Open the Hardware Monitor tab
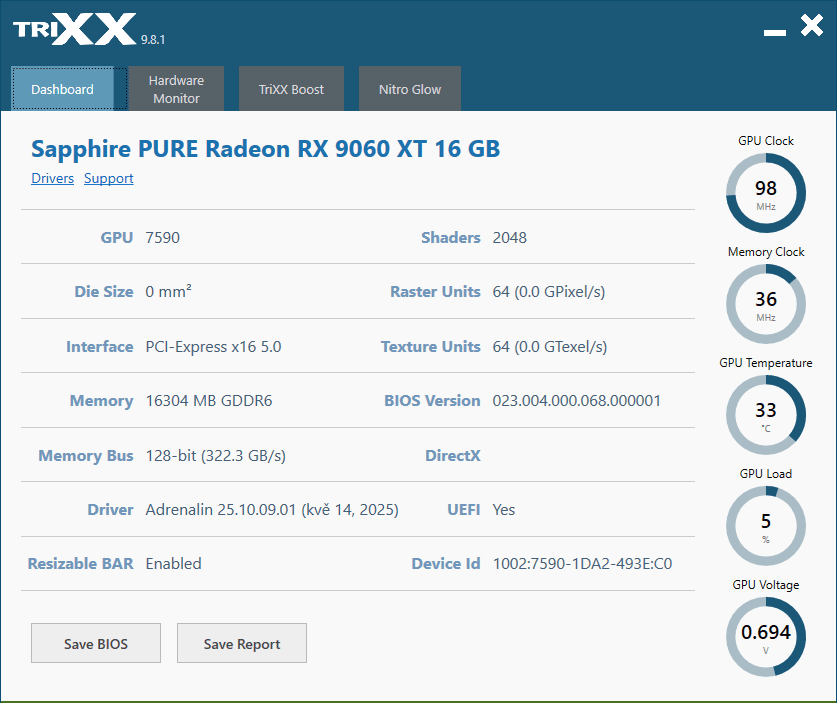Viewport: 837px width, 703px height. click(176, 89)
